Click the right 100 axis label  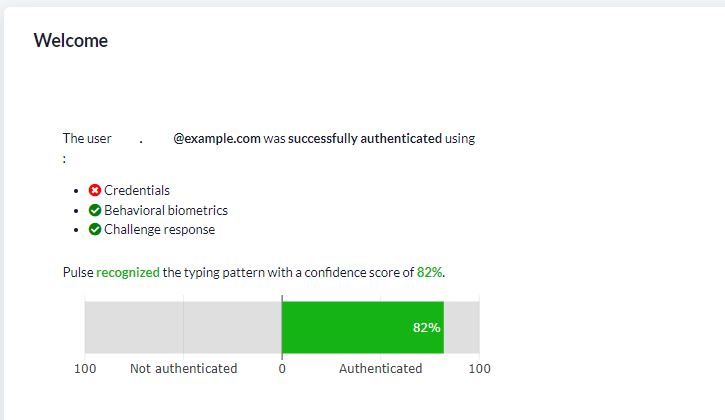coord(479,369)
